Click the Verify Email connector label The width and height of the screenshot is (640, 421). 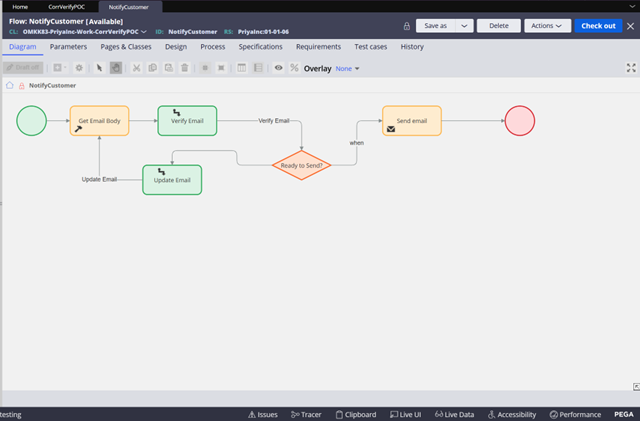pos(273,121)
